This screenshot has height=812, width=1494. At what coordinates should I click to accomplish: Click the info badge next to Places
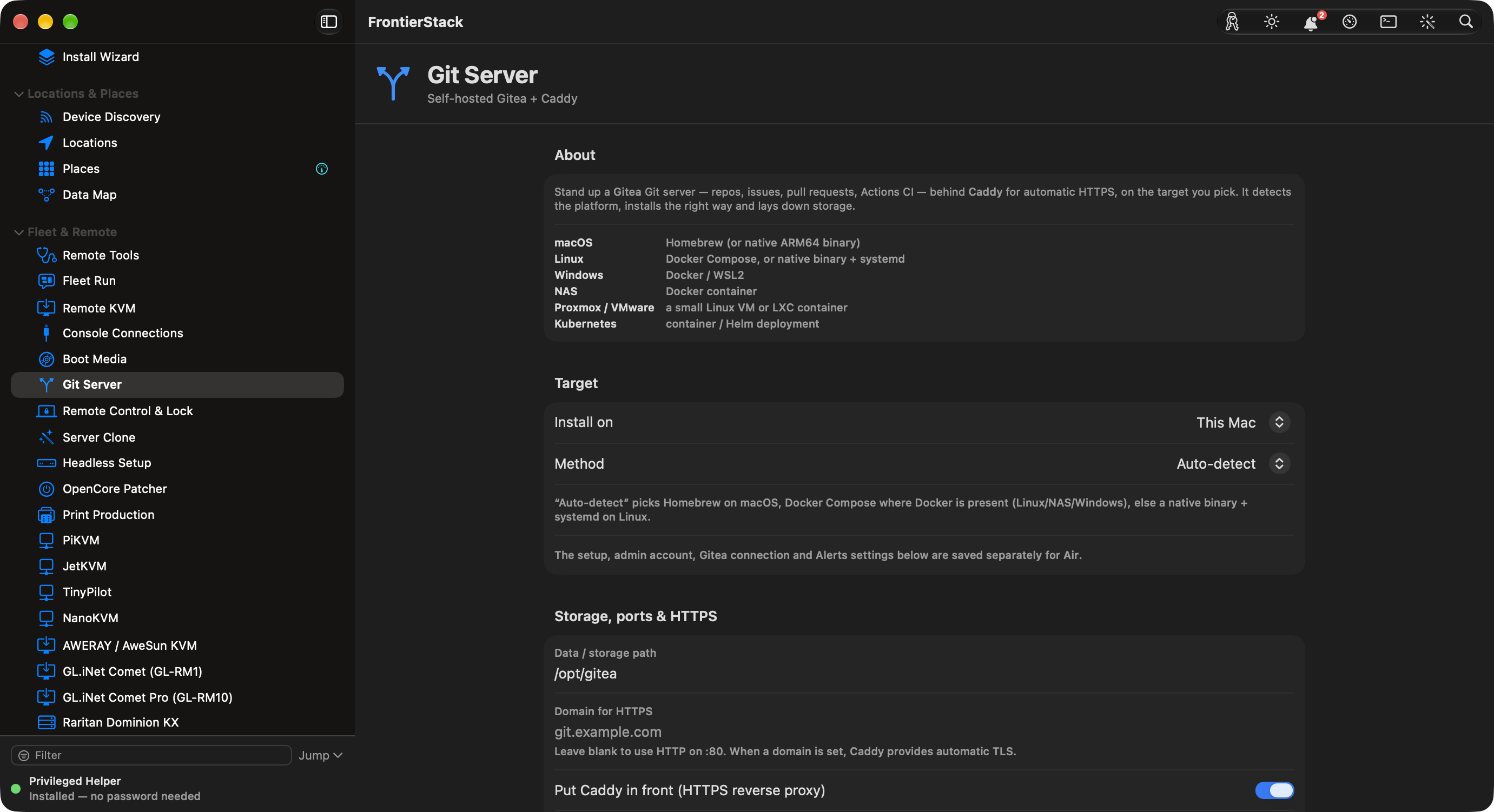pos(322,169)
